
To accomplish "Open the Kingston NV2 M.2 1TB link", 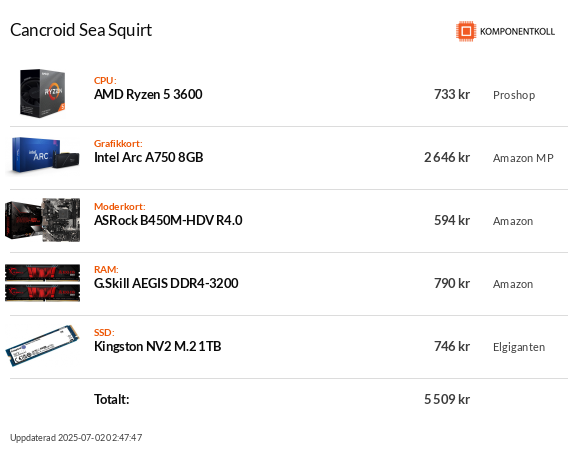I will pyautogui.click(x=157, y=346).
